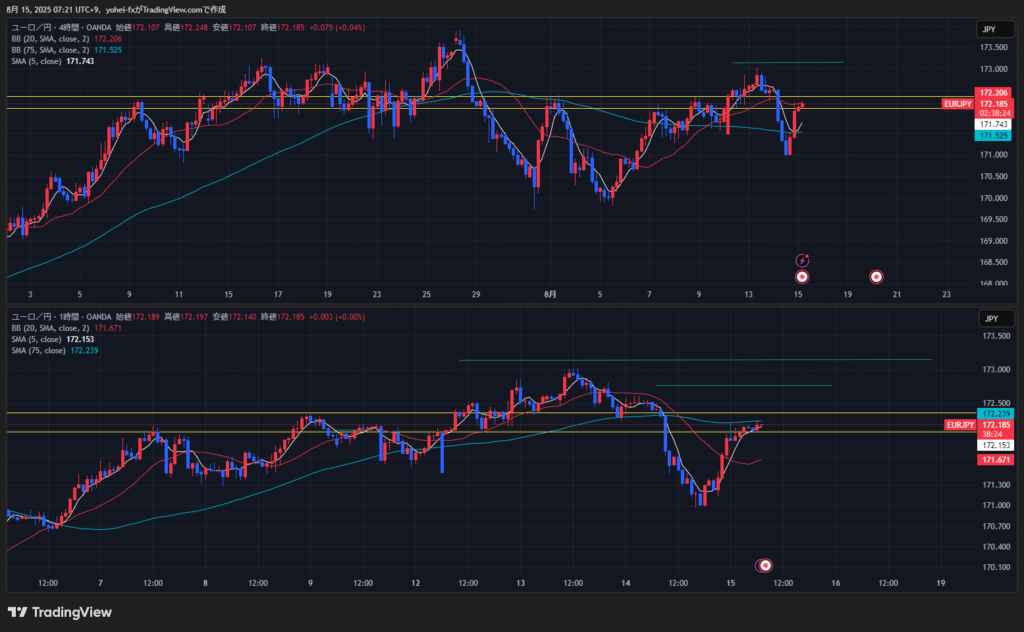Open JPY currency selector on upper chart
The width and height of the screenshot is (1024, 632).
991,30
